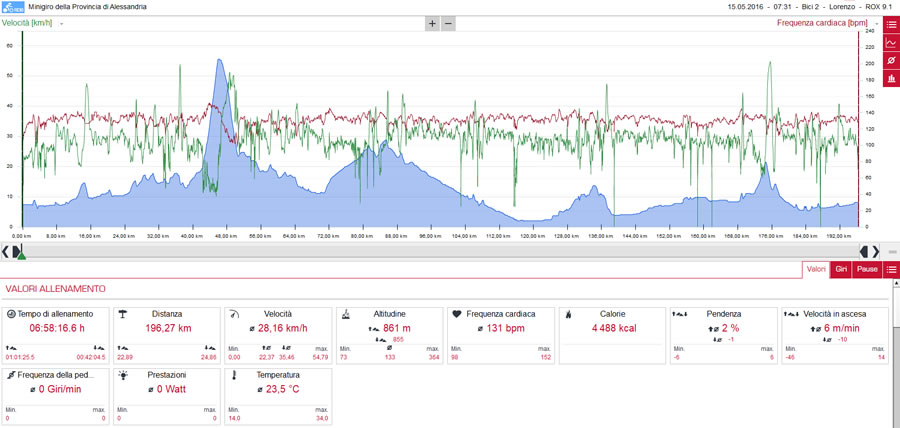Click the cadence icon on Frequenza della ped... card
Image resolution: width=900 pixels, height=428 pixels.
(x=10, y=375)
